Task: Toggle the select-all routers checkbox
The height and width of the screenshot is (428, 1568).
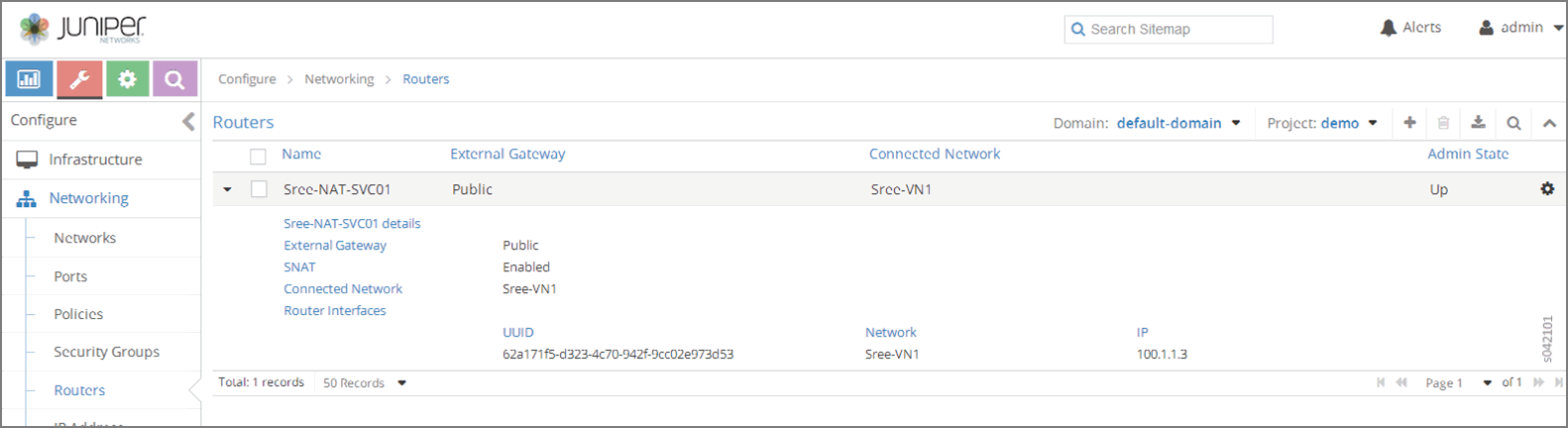Action: coord(258,156)
